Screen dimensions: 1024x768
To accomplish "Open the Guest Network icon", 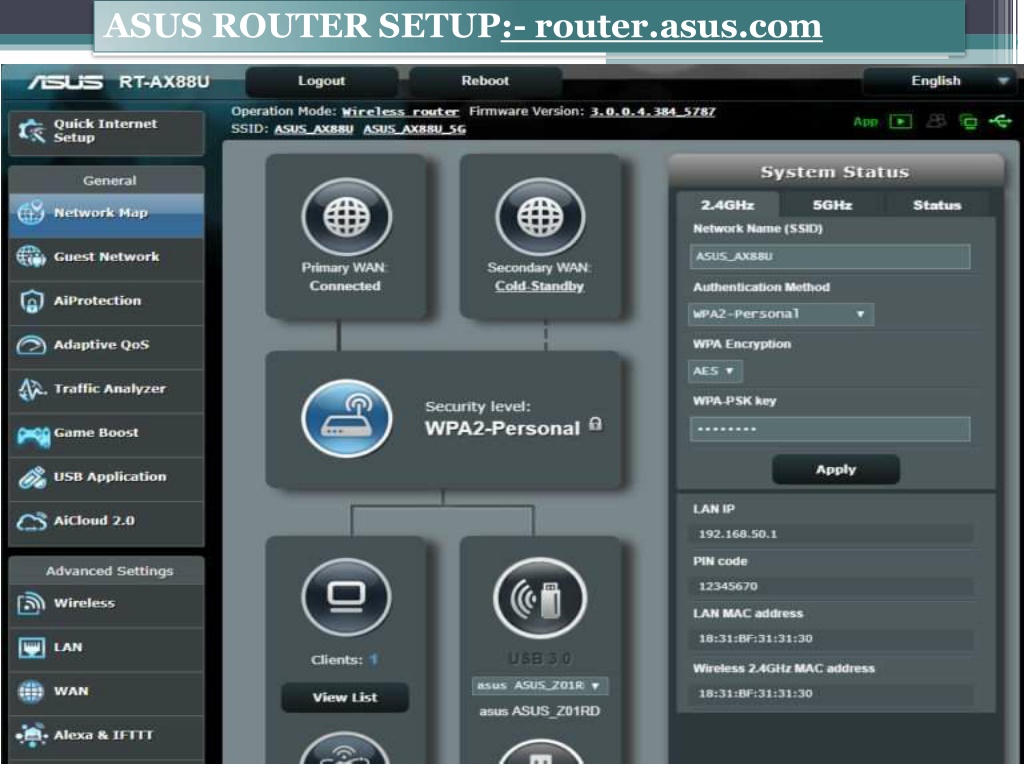I will (x=31, y=257).
